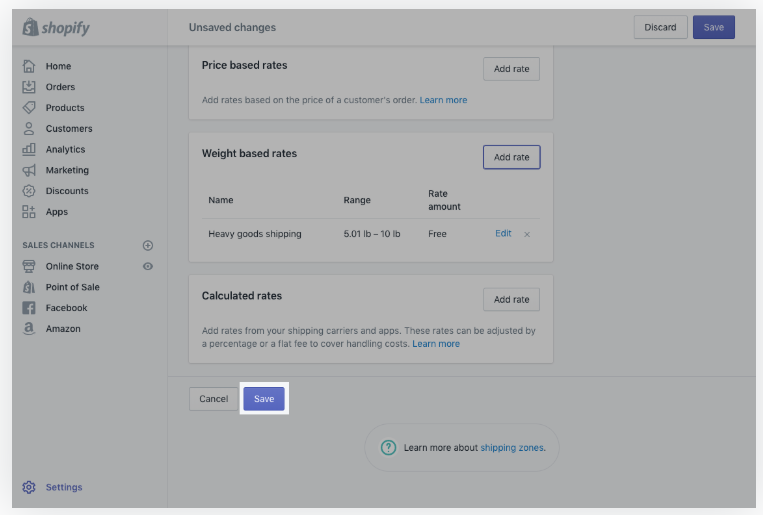Select Facebook sales channel
763x515 pixels.
tap(67, 308)
